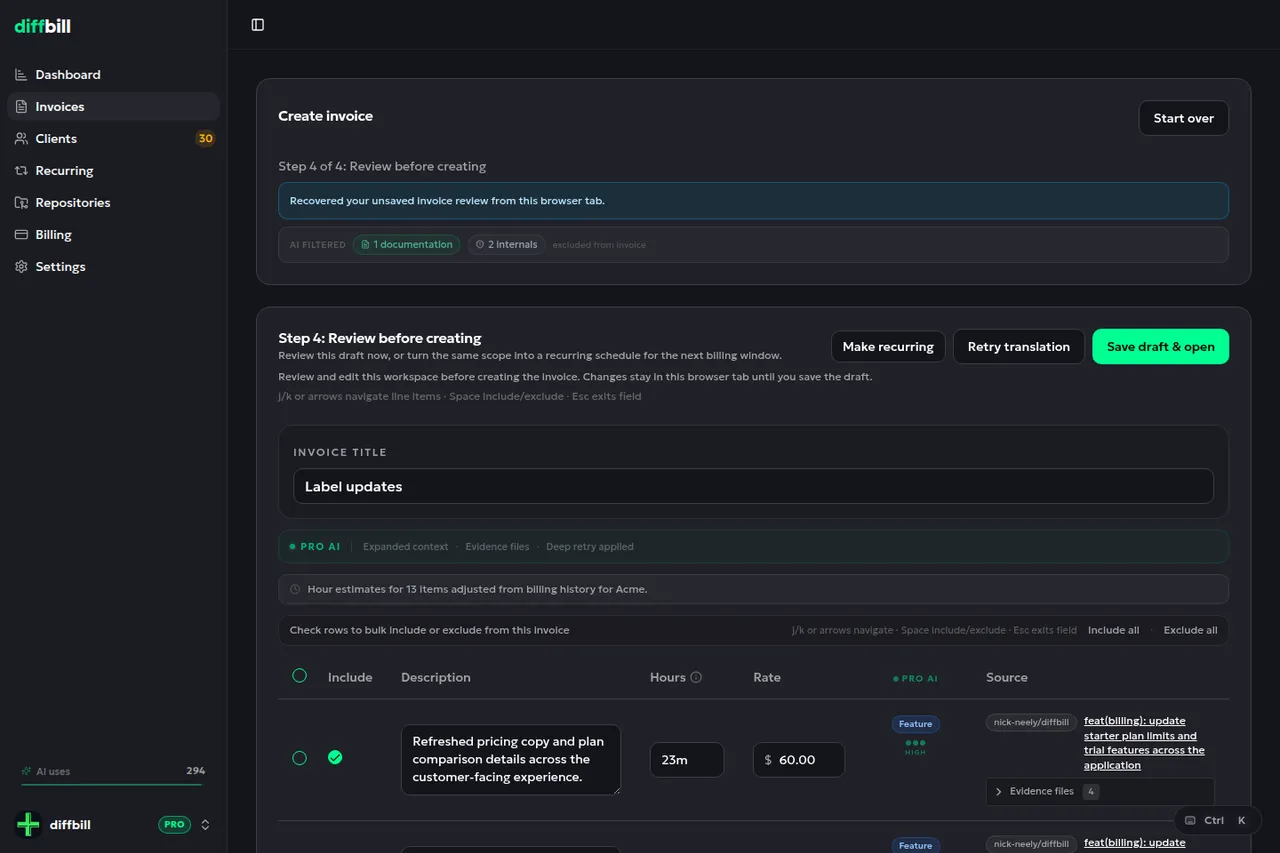Click the diffbill logo in sidebar

pyautogui.click(x=42, y=26)
